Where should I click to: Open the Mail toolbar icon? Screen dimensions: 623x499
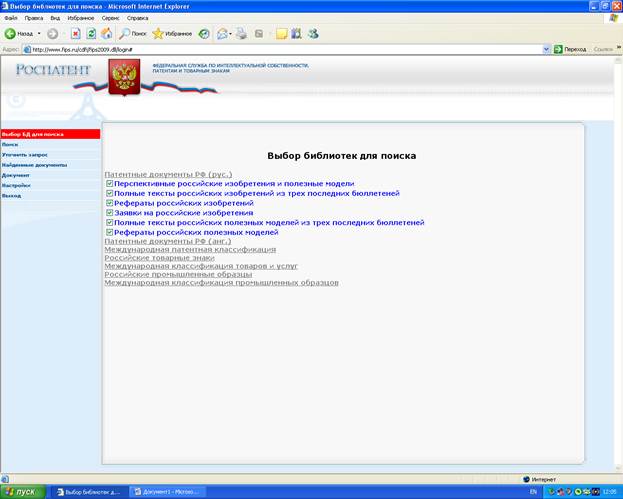click(222, 34)
